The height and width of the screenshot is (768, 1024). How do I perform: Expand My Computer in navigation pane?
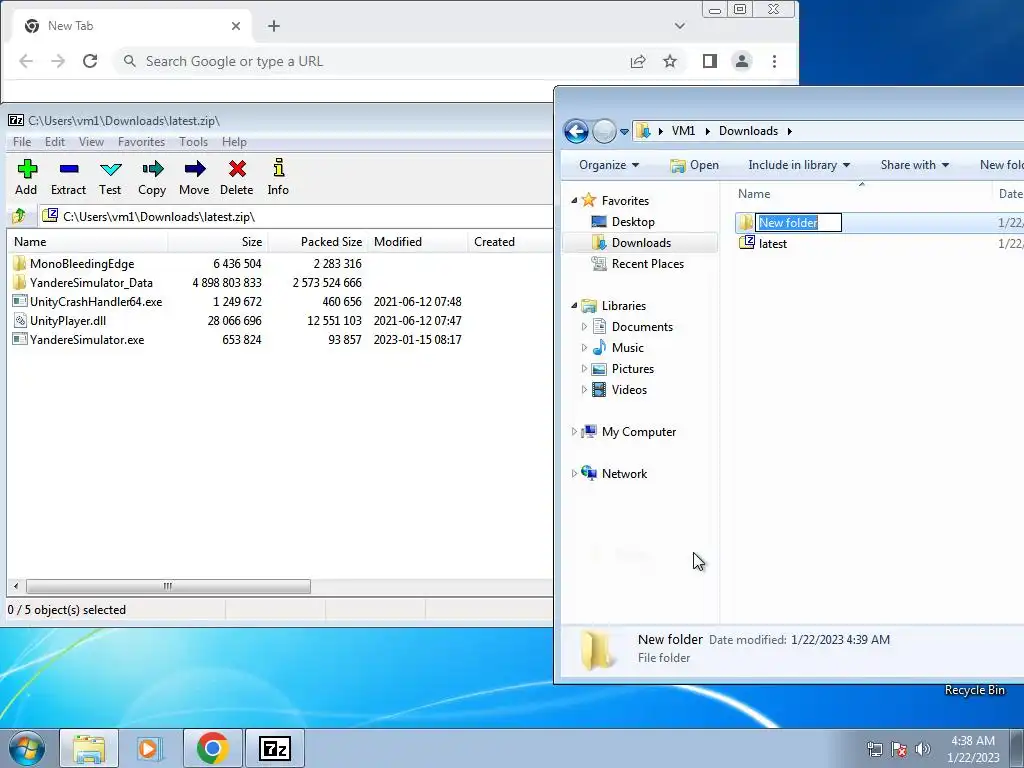coord(574,432)
